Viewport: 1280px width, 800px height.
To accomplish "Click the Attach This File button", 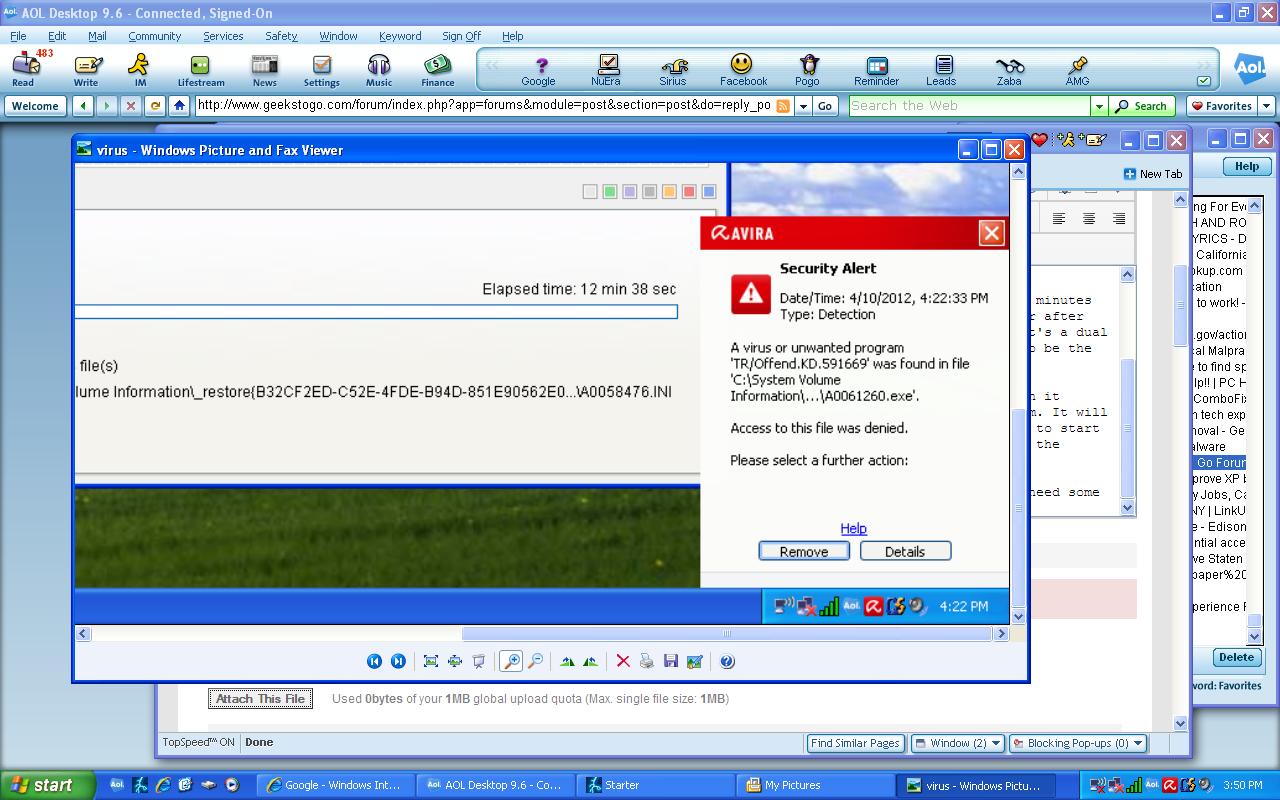I will pyautogui.click(x=260, y=699).
